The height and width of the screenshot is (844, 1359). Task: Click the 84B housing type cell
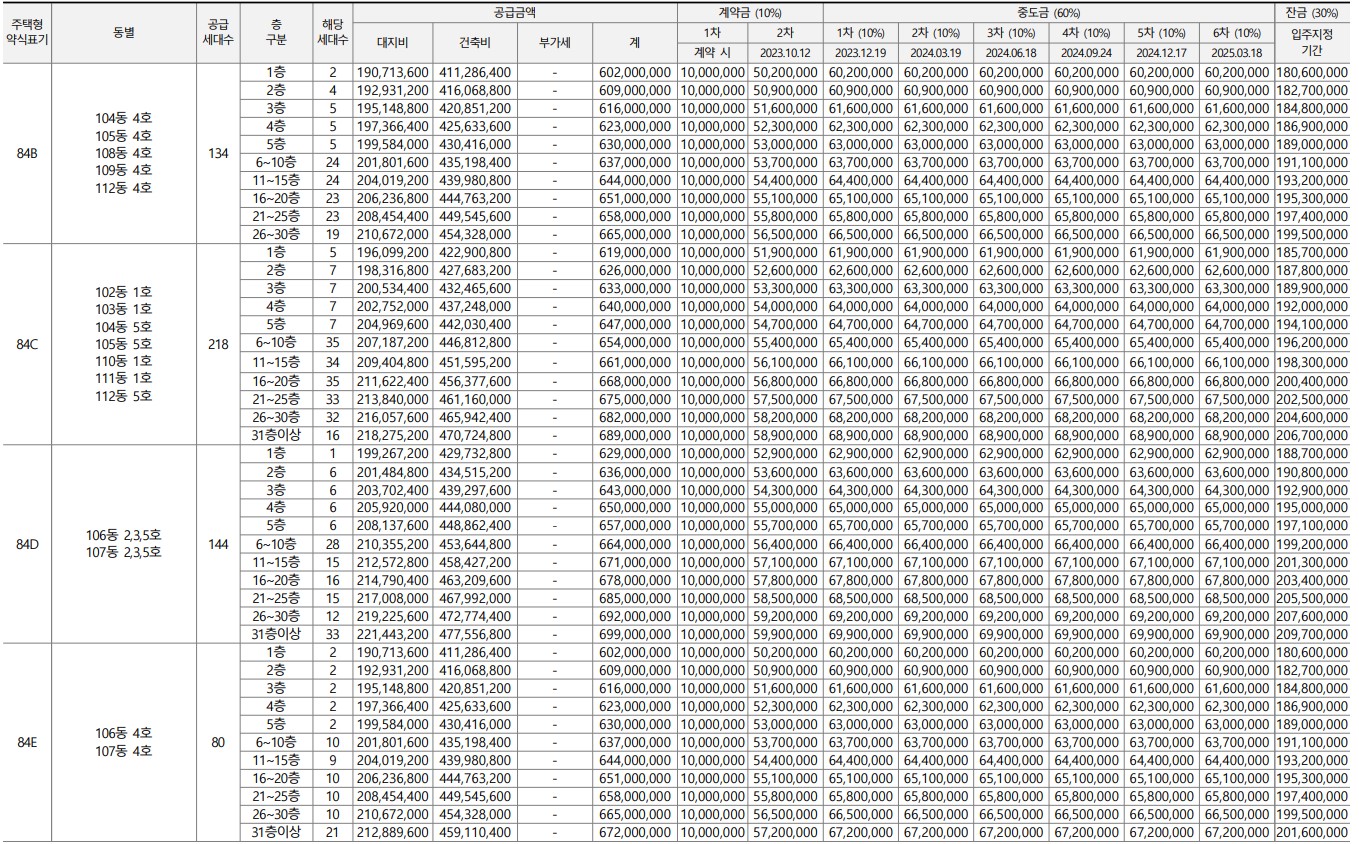26,153
